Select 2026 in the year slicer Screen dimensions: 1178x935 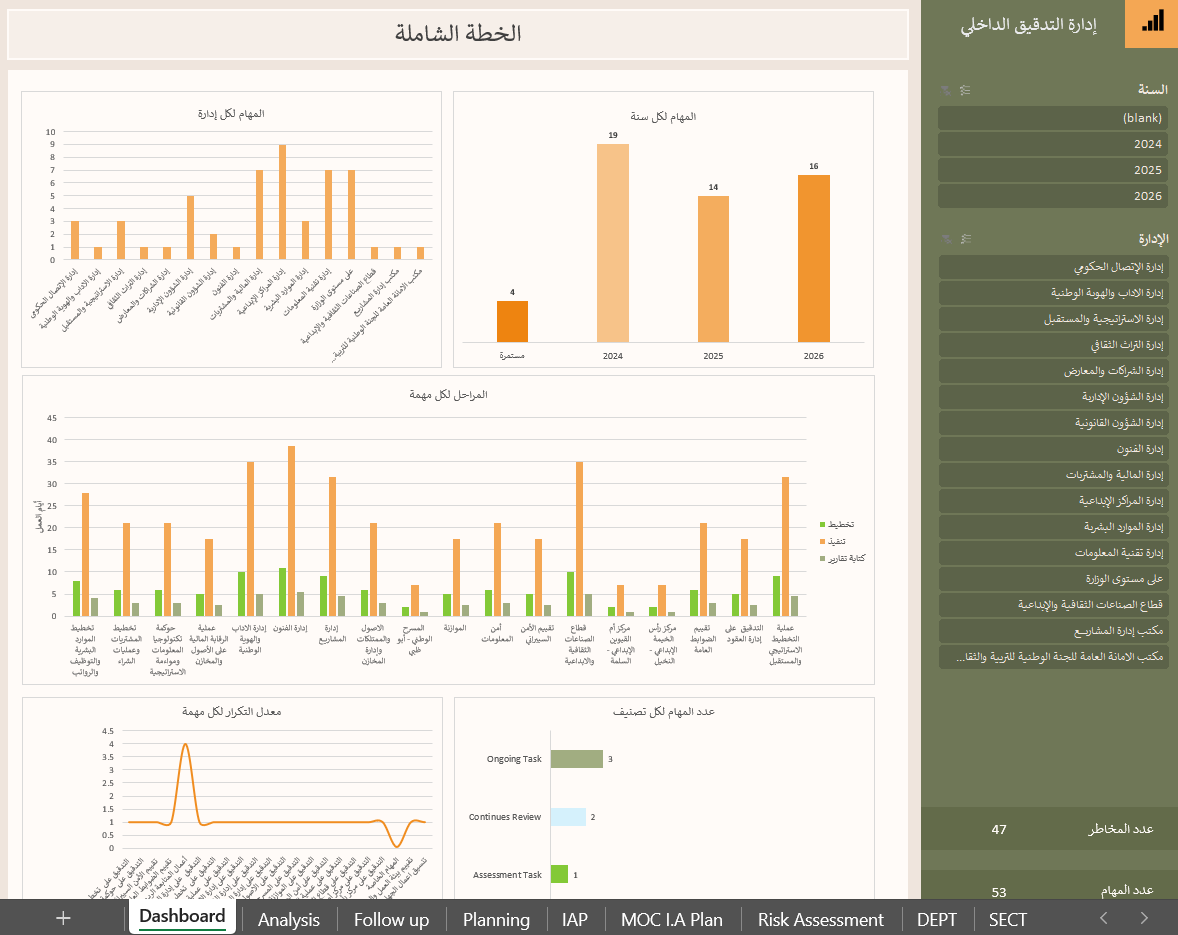pos(1053,196)
